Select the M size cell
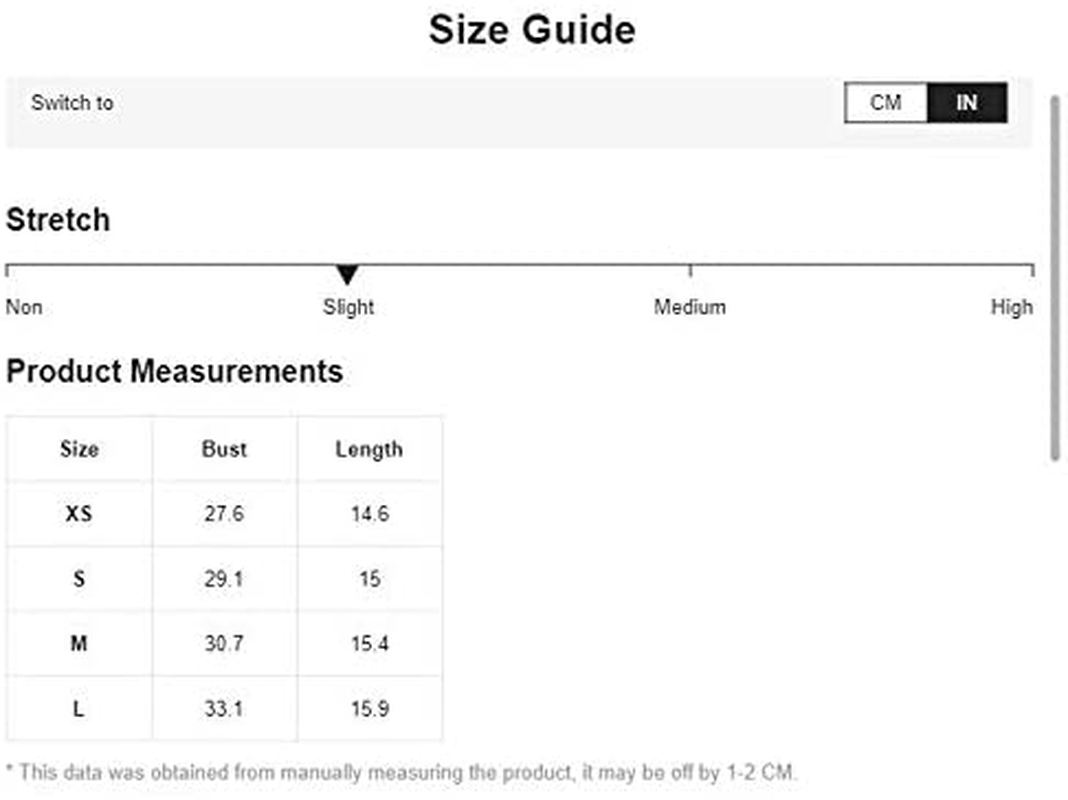This screenshot has height=800, width=1068. click(79, 643)
